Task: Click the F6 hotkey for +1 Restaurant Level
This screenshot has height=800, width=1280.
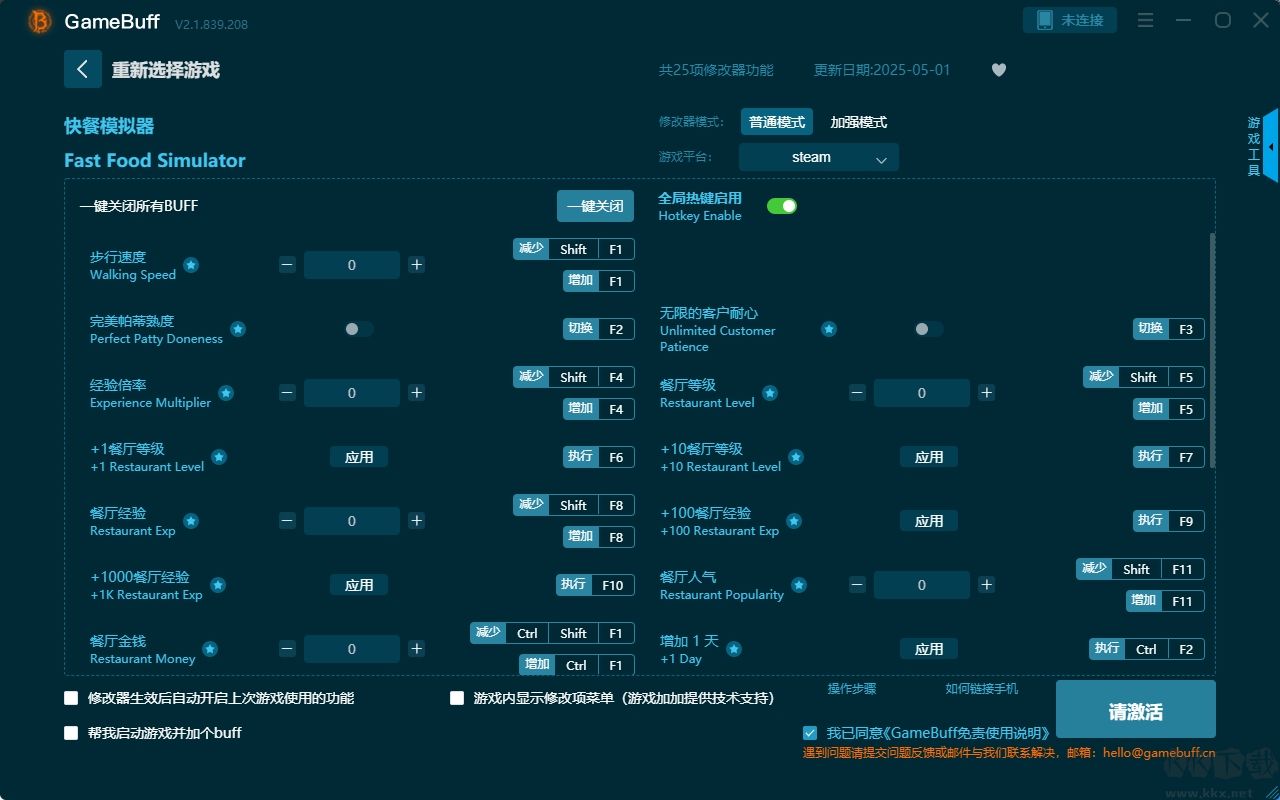Action: 616,457
